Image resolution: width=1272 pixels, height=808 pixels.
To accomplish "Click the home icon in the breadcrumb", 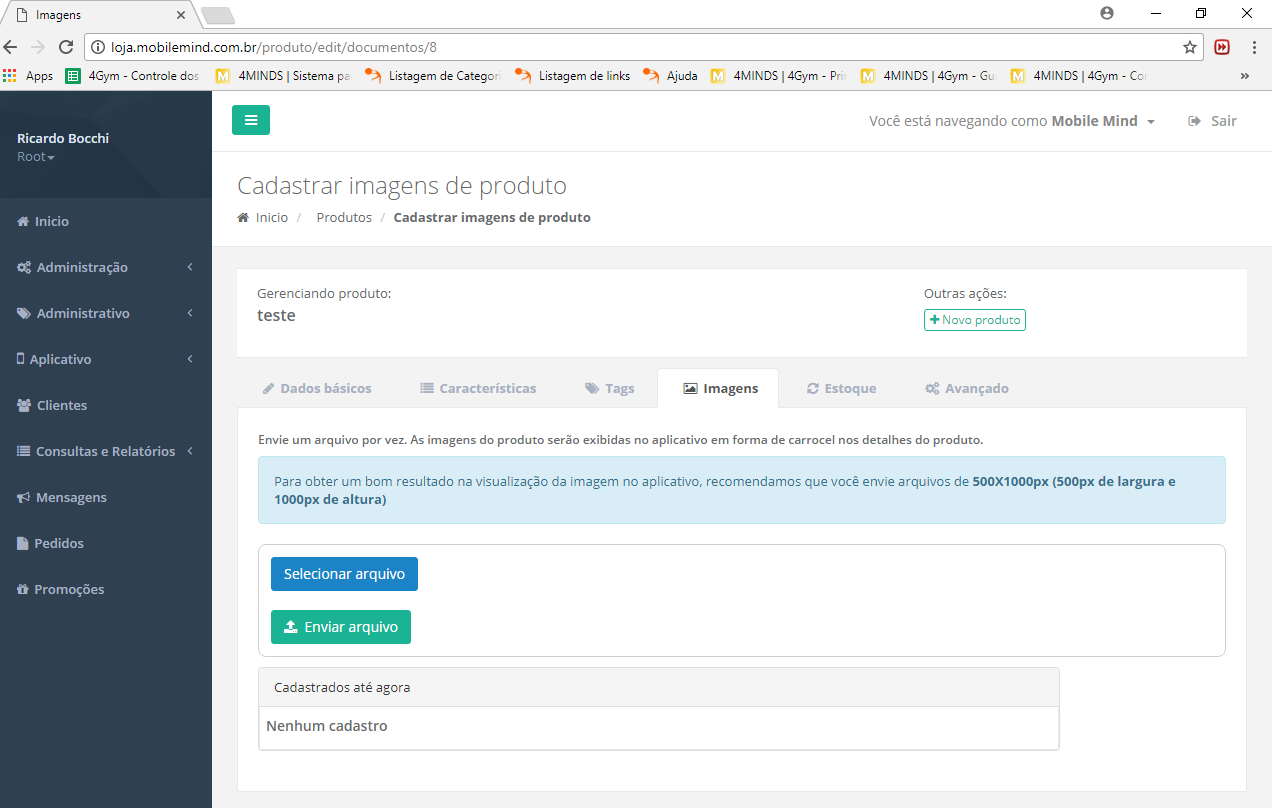I will coord(243,218).
